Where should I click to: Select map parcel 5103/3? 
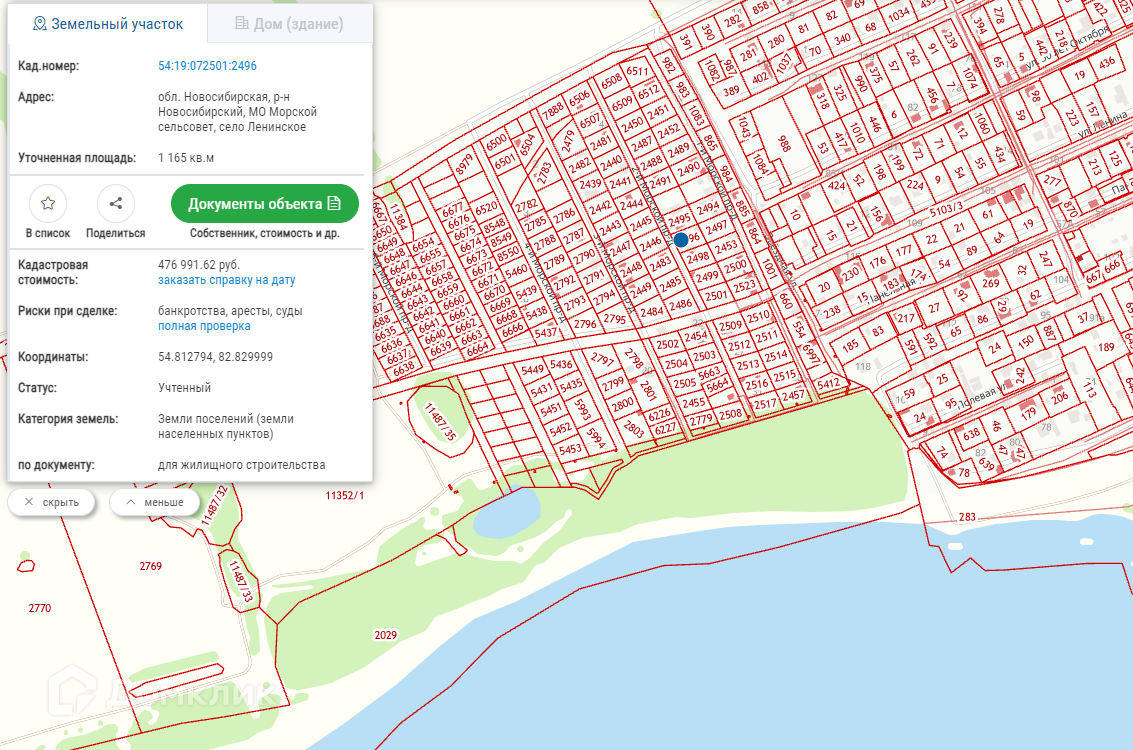point(946,210)
